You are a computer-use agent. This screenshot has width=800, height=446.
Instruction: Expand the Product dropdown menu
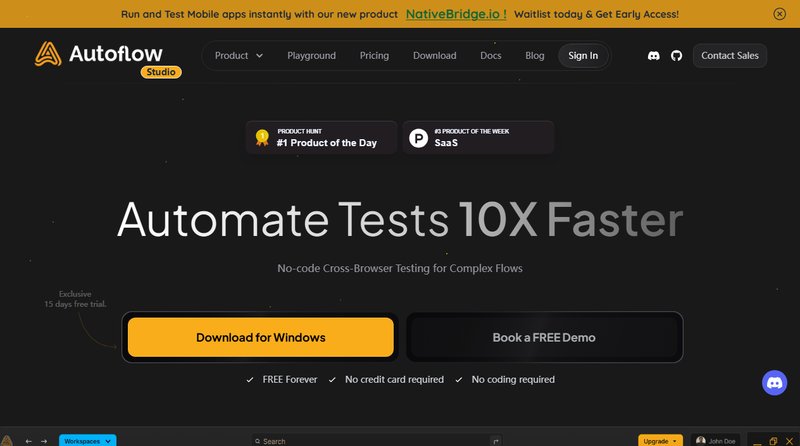coord(238,56)
